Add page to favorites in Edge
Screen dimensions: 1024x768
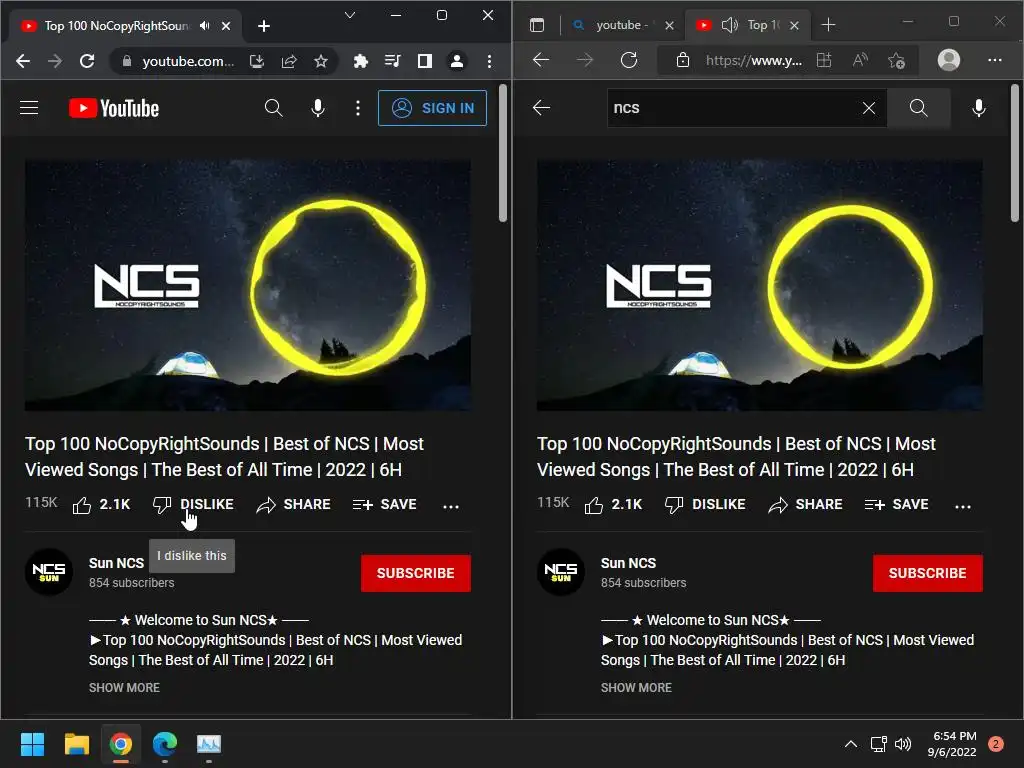point(897,60)
